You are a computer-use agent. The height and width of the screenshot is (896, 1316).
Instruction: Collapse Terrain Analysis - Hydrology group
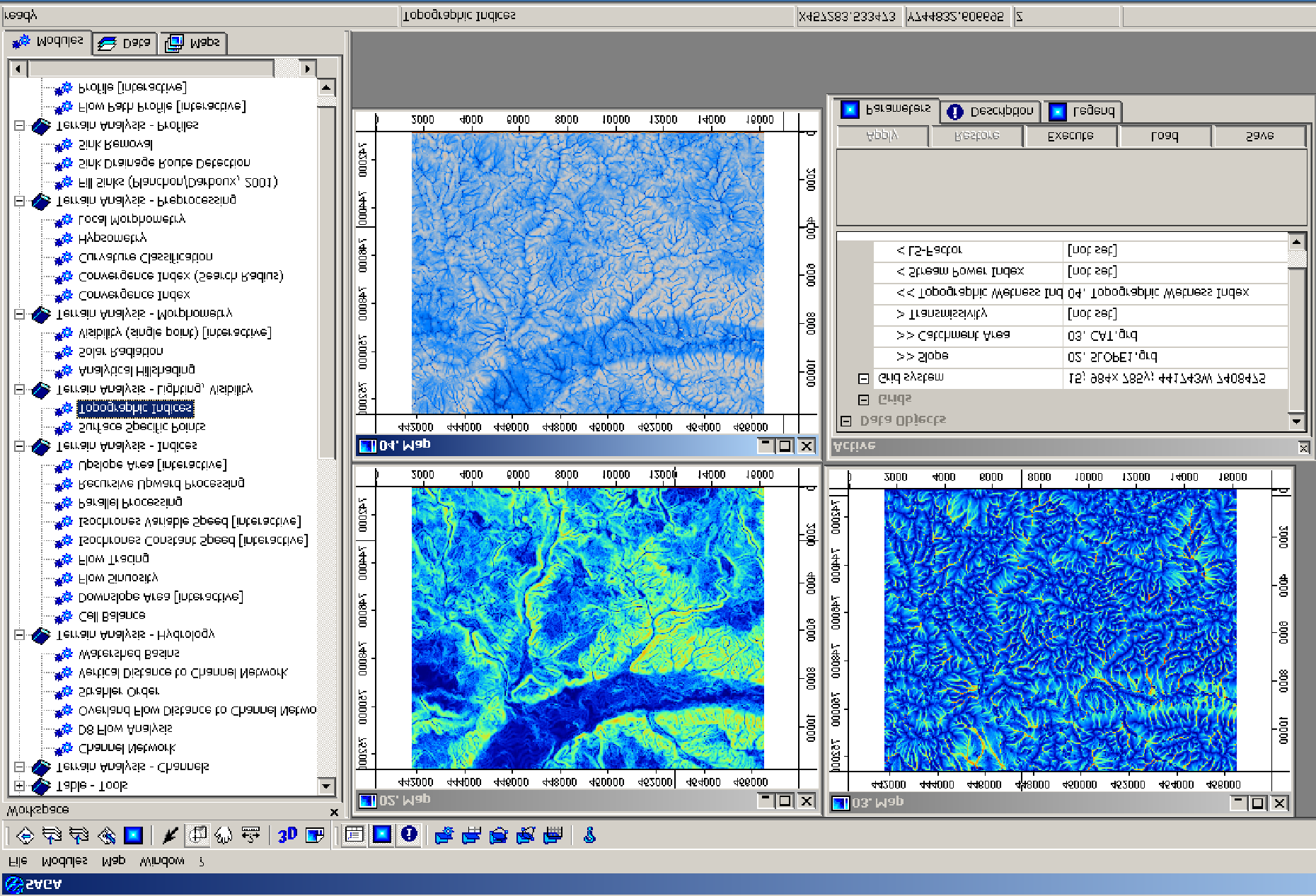(20, 634)
